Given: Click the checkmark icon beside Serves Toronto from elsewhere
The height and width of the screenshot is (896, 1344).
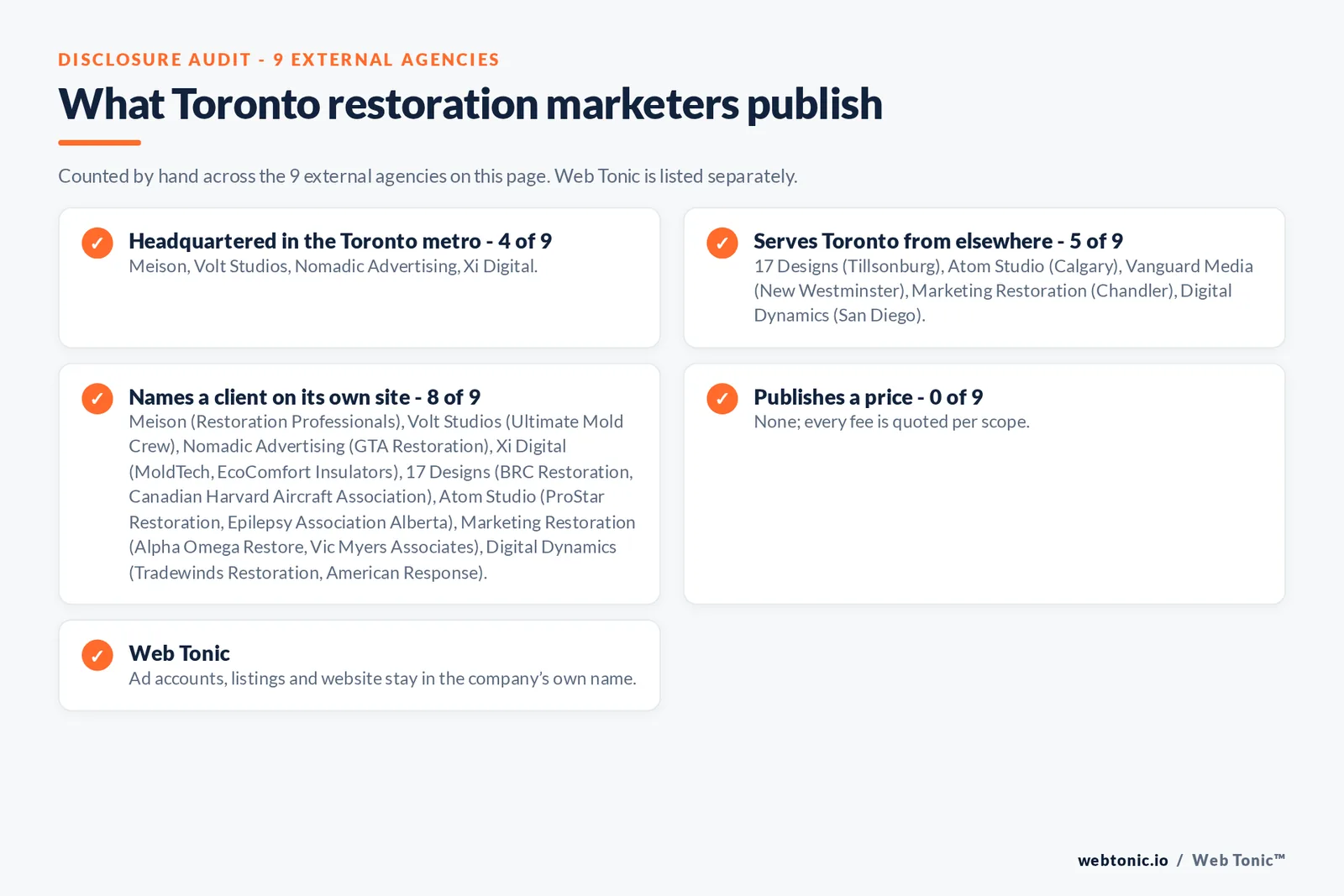Looking at the screenshot, I should (x=722, y=243).
